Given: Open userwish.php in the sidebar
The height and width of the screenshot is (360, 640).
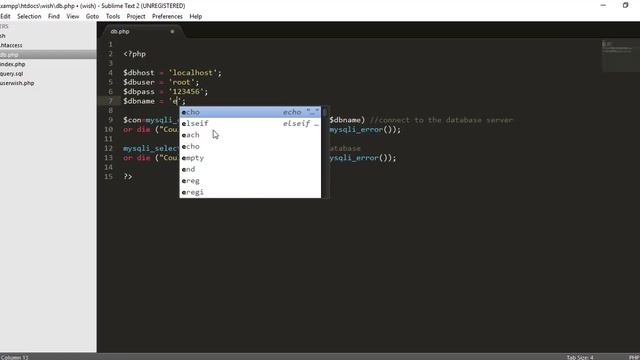Looking at the screenshot, I should click(17, 83).
